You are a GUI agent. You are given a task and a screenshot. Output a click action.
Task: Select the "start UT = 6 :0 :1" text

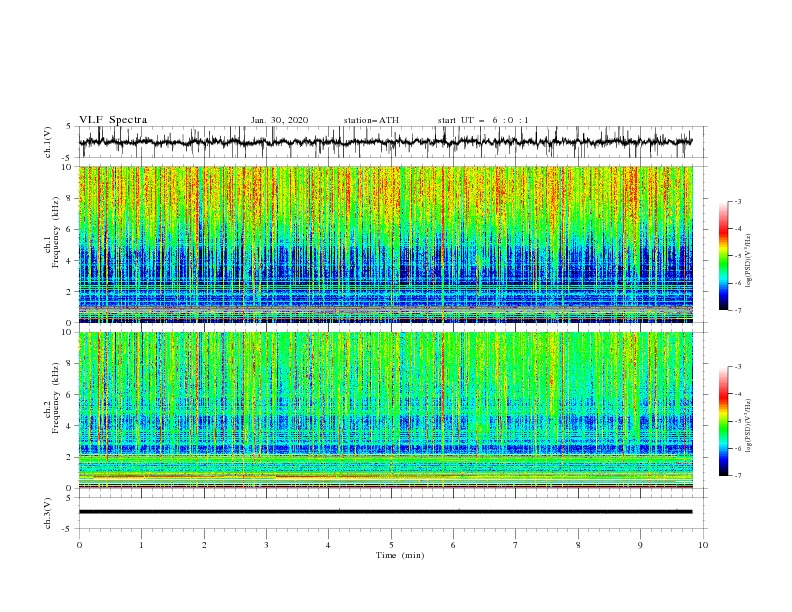tap(483, 120)
